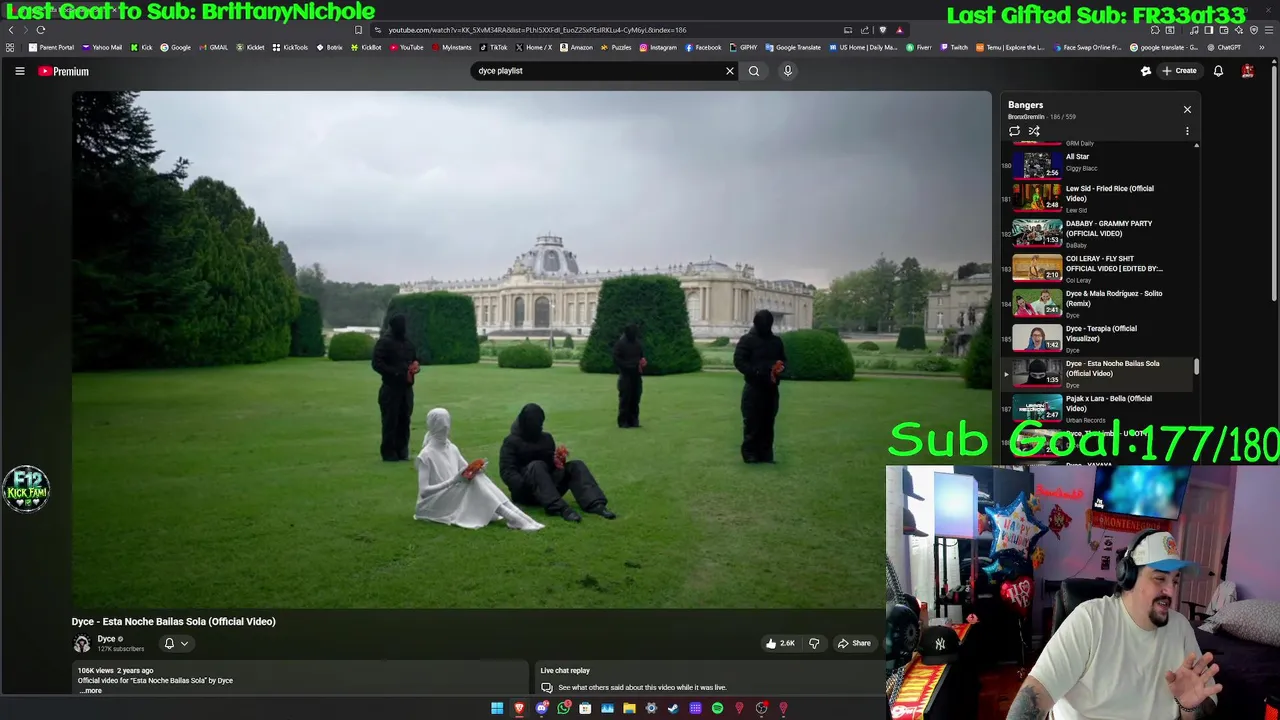This screenshot has height=720, width=1280.
Task: Open Steam from taskbar
Action: point(673,708)
